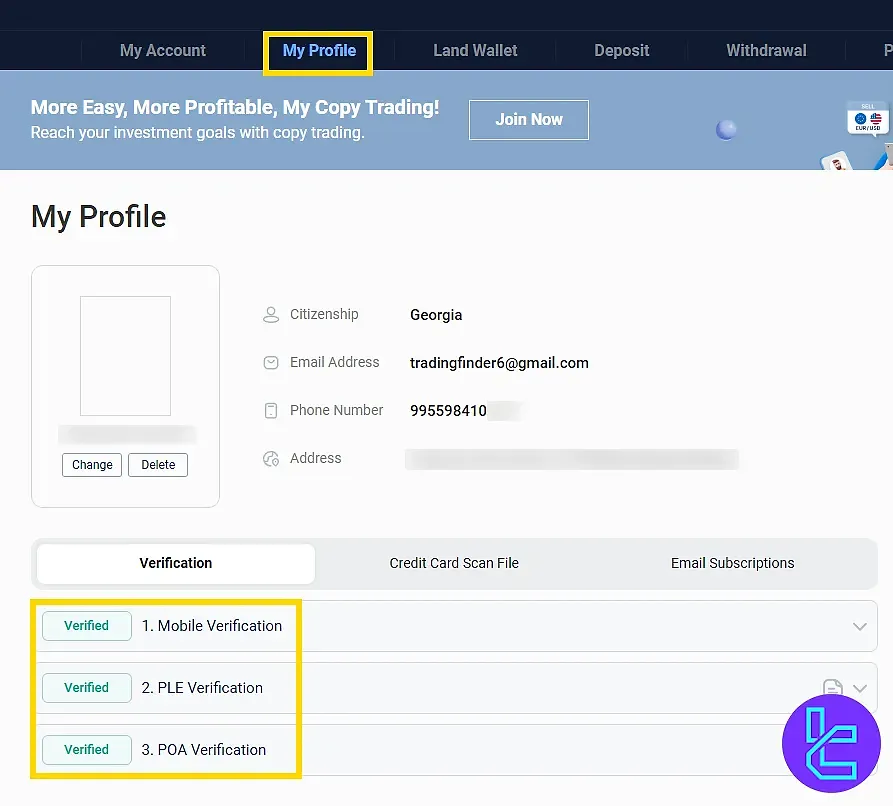
Task: Click the PLE Verification Verified badge
Action: click(86, 688)
